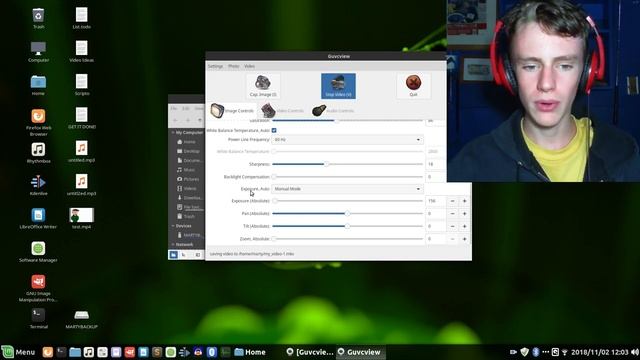Viewport: 640px width, 360px height.
Task: Quit Guvcview using the red Quit button
Action: point(413,86)
